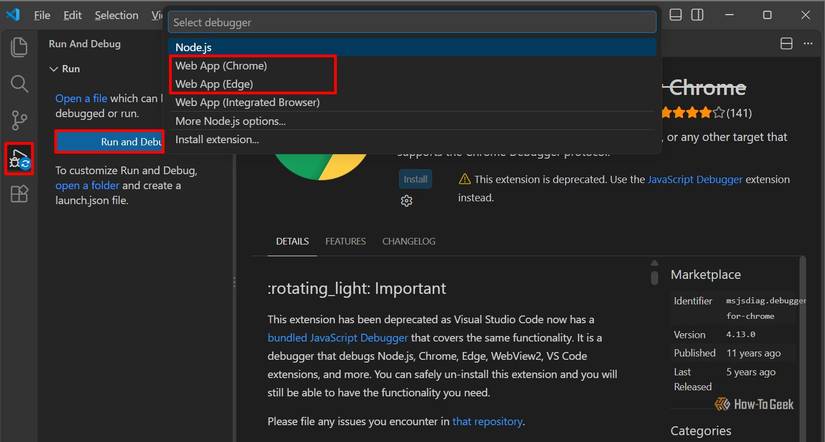Click the Marketplace heading
This screenshot has width=825, height=442.
pos(706,275)
